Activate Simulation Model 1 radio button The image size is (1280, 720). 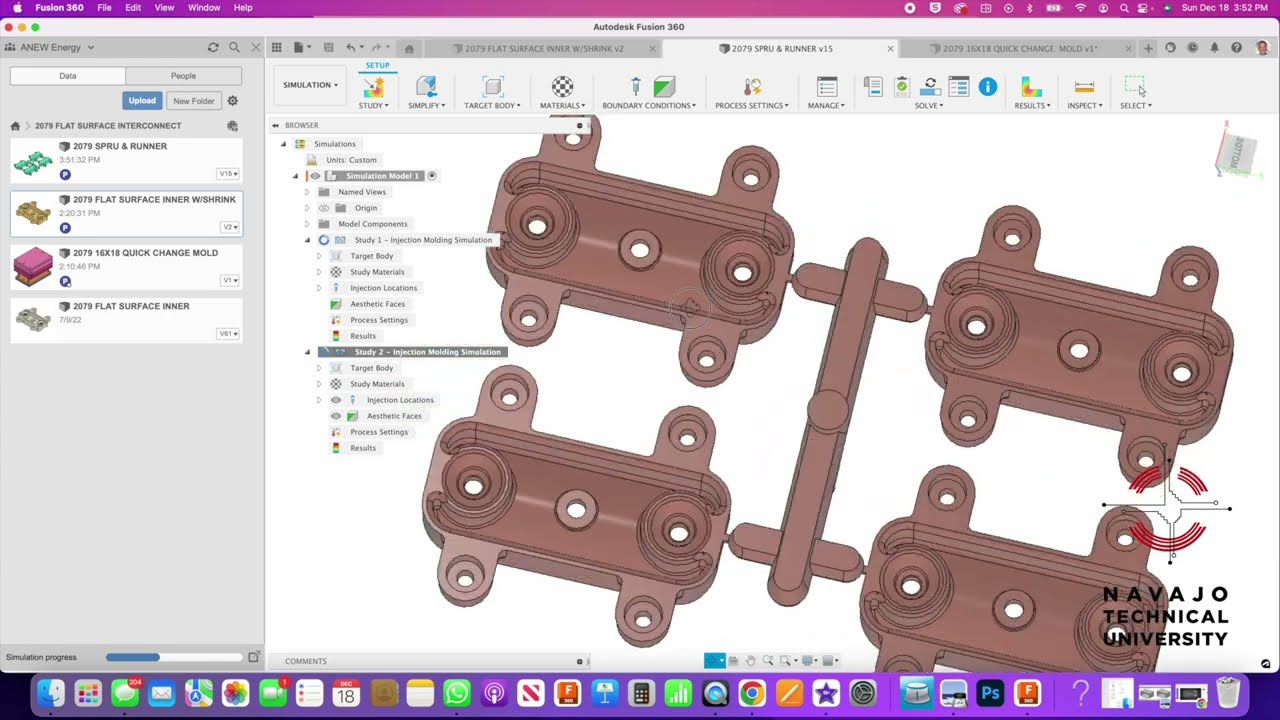point(432,176)
